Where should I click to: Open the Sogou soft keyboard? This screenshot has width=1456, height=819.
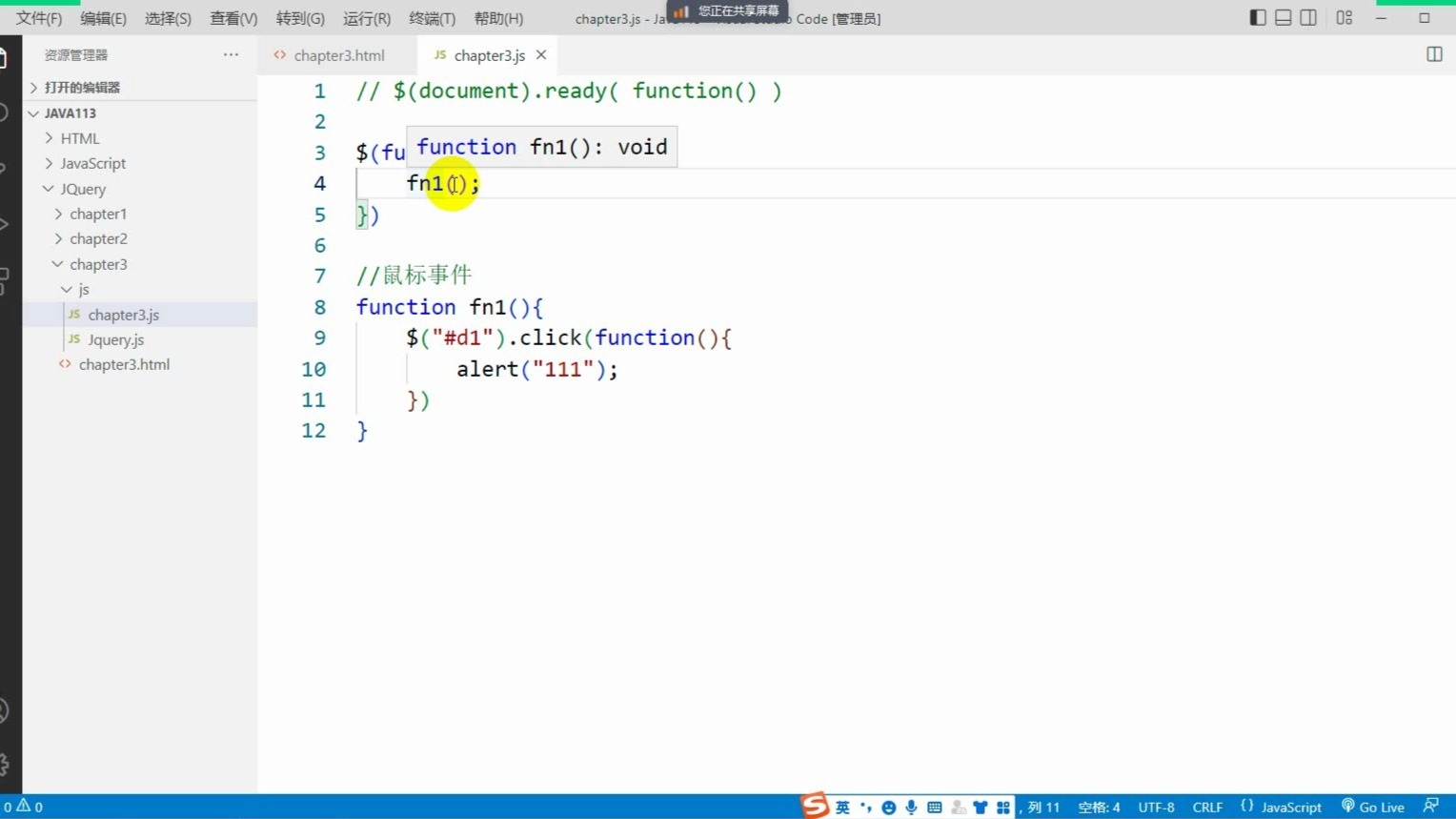(935, 808)
